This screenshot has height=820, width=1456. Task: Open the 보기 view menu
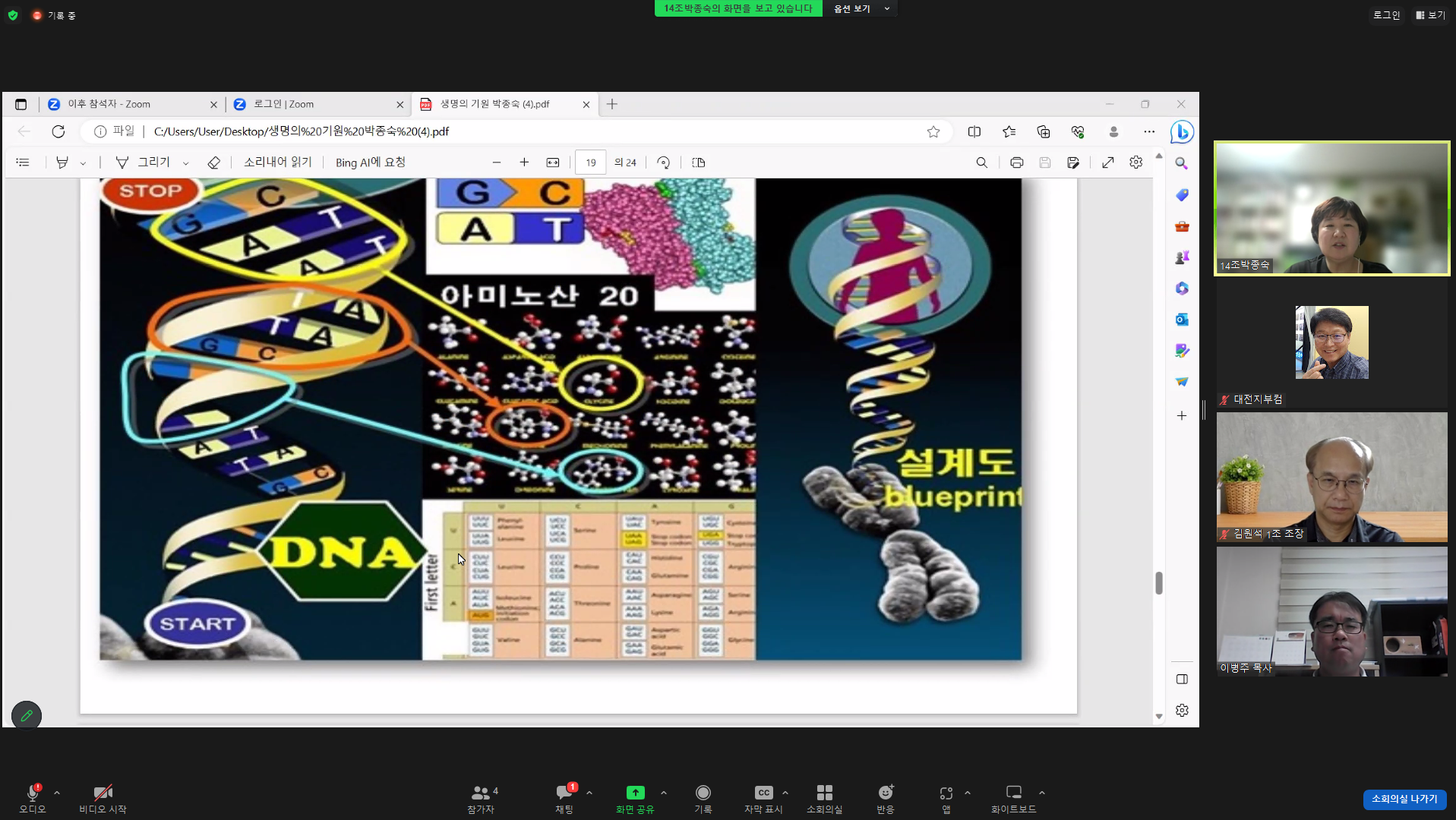click(1431, 15)
